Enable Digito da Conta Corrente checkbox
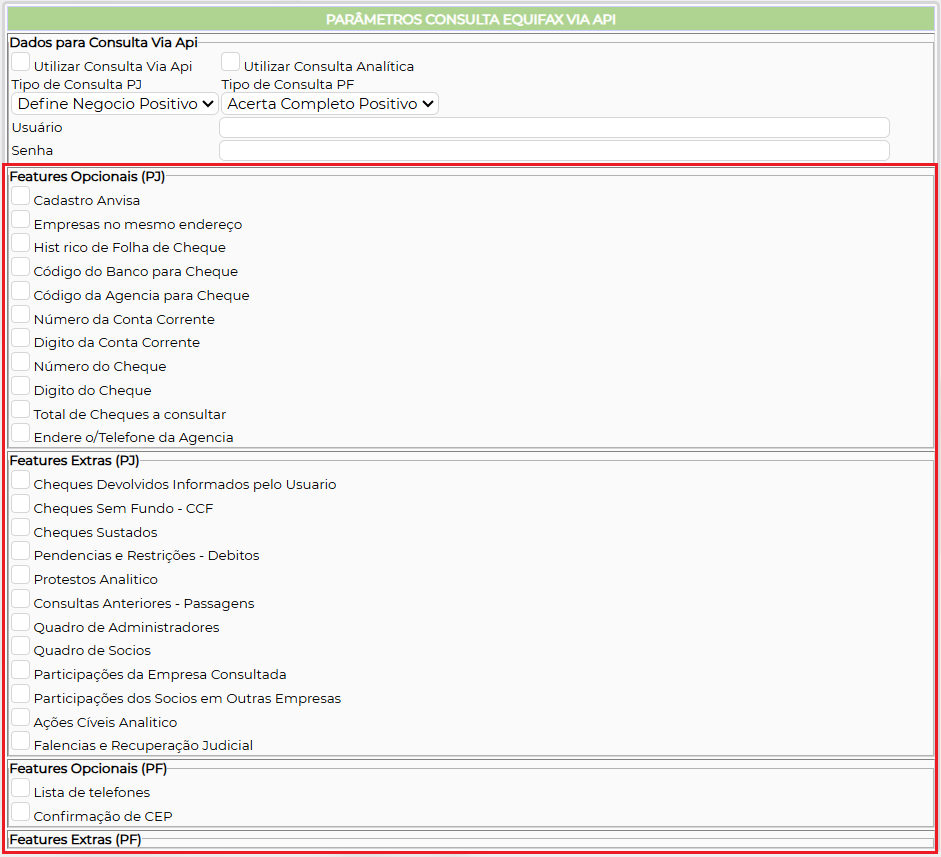941x857 pixels. coord(20,338)
